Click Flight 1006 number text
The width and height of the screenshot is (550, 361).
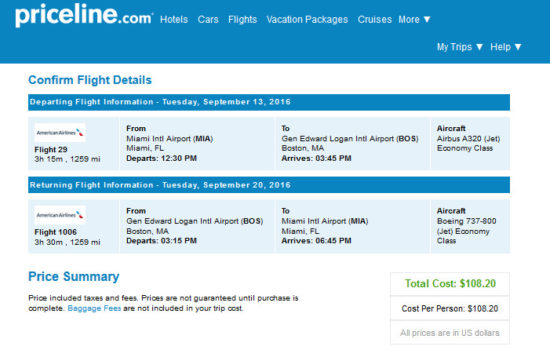[x=55, y=232]
